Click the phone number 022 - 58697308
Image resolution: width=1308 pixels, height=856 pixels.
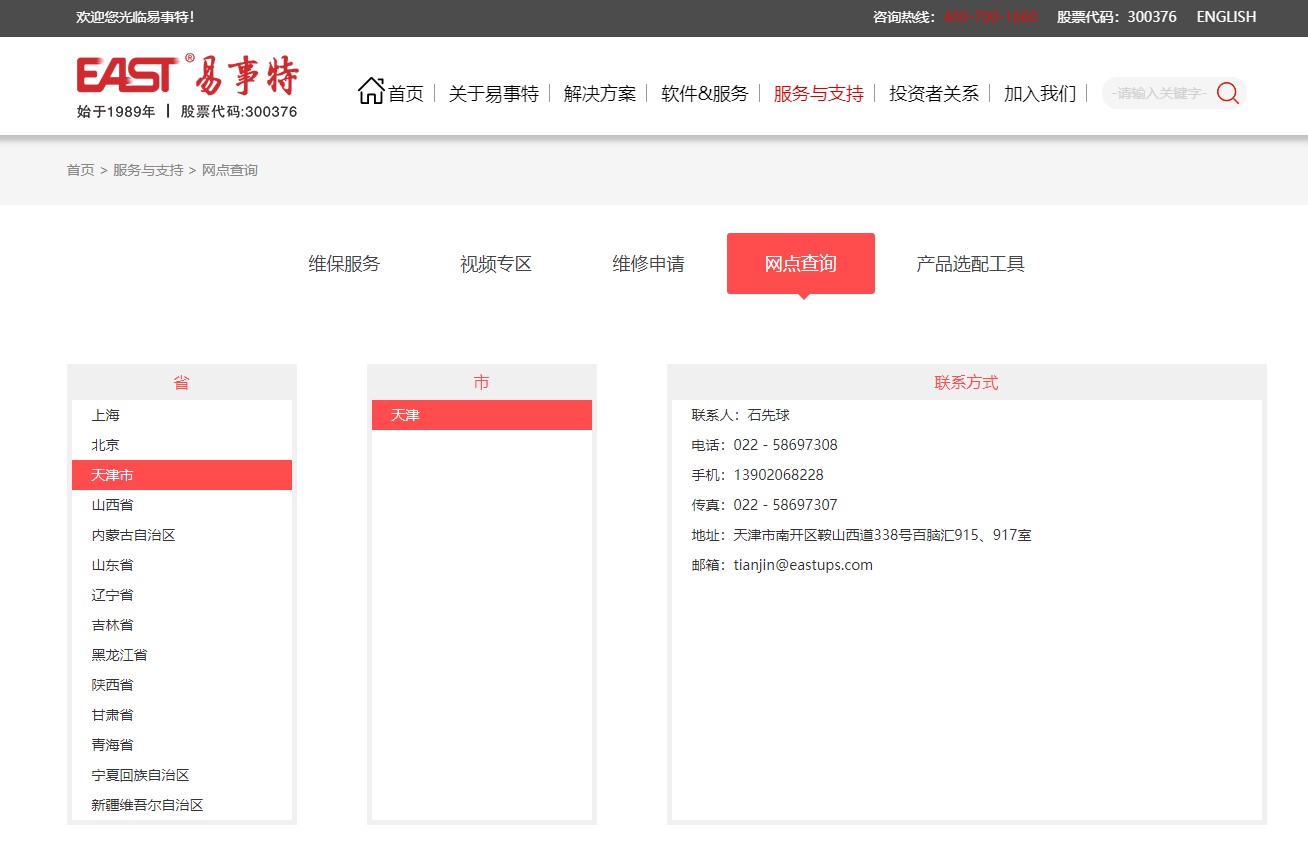tap(785, 445)
